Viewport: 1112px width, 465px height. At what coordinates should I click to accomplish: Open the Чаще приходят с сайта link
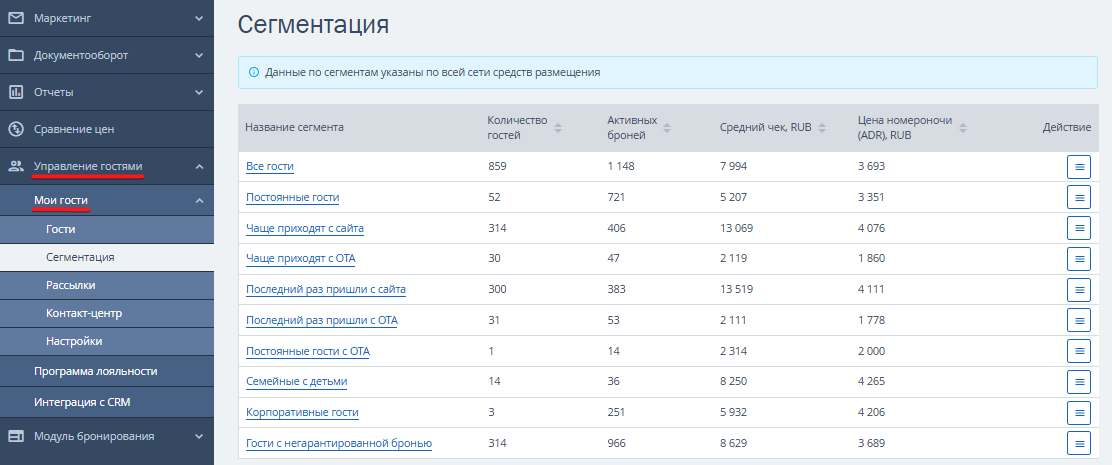305,228
